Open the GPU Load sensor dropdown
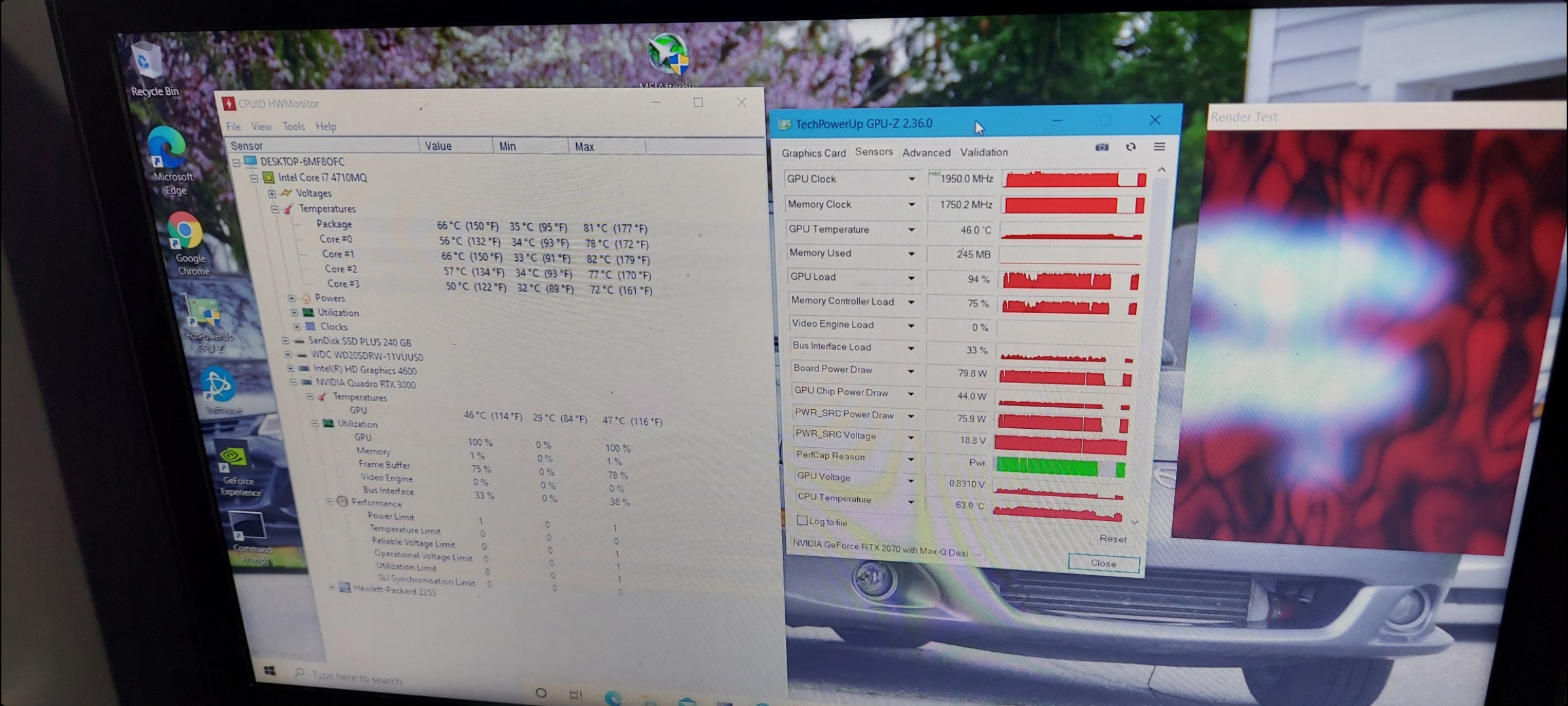The height and width of the screenshot is (706, 1568). click(x=911, y=278)
